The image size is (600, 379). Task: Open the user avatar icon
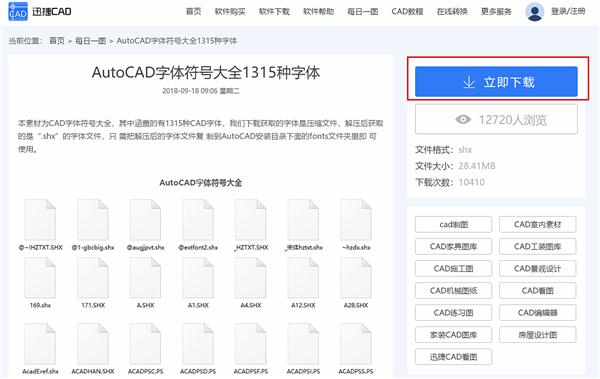[x=535, y=11]
